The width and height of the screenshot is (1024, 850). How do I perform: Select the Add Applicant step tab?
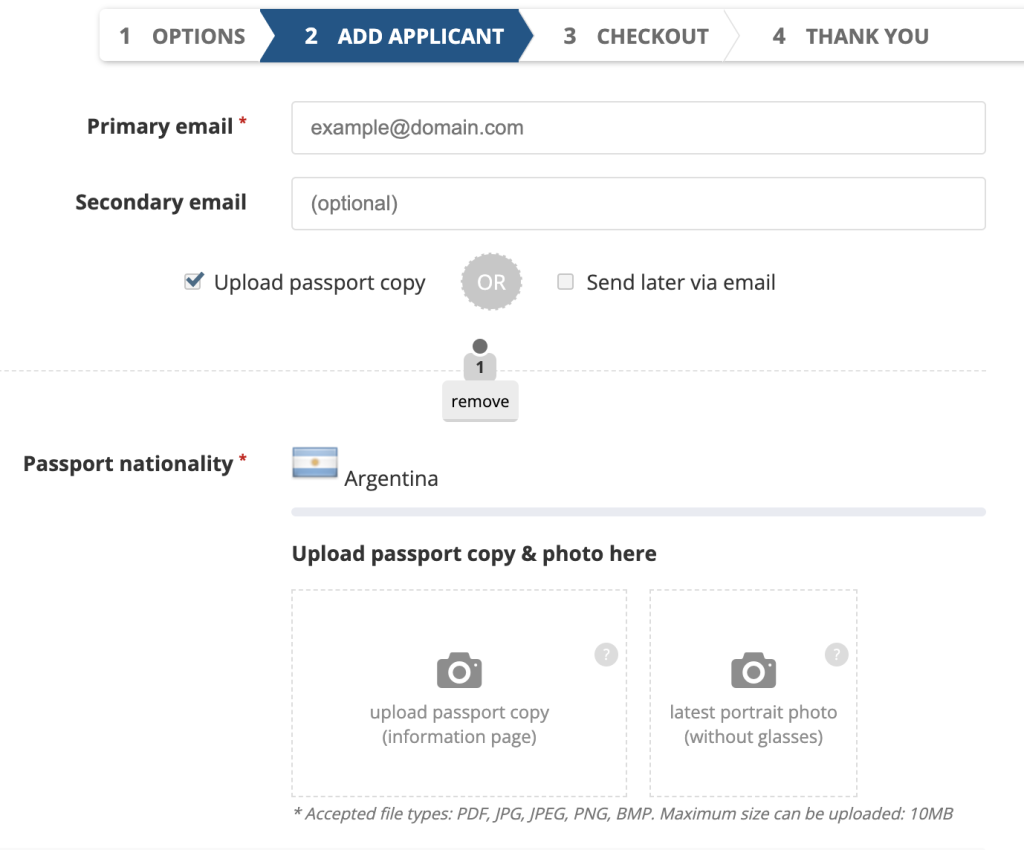point(396,36)
